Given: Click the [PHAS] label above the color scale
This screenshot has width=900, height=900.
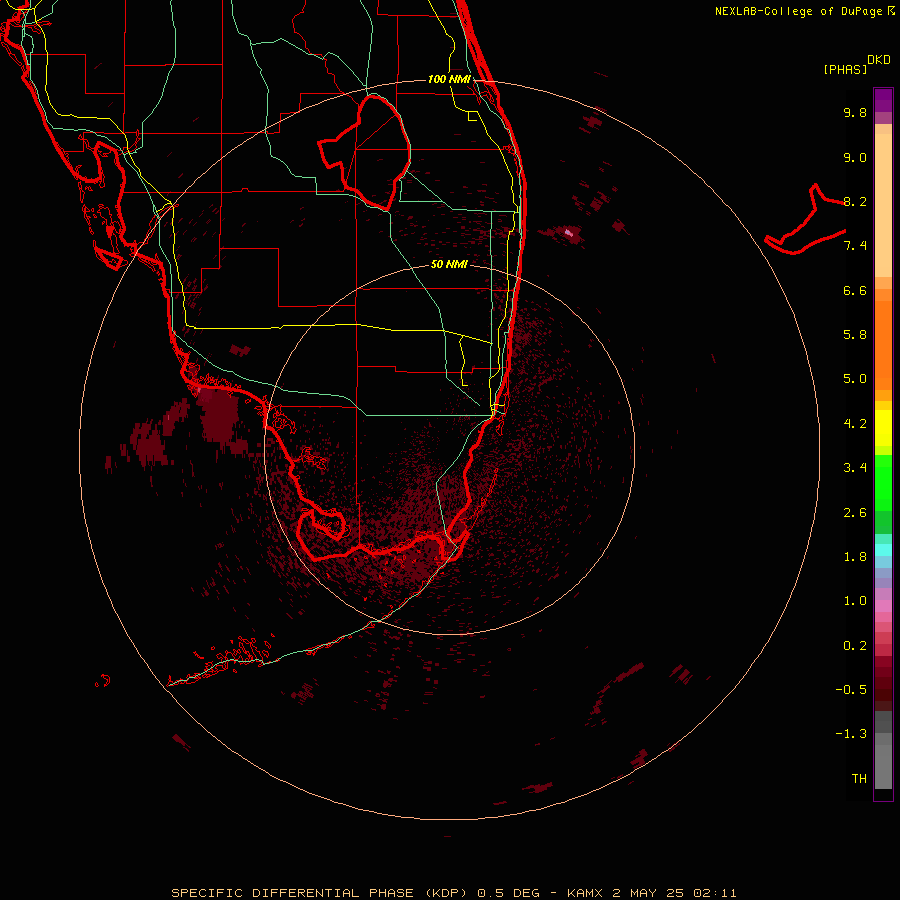Looking at the screenshot, I should click(845, 70).
